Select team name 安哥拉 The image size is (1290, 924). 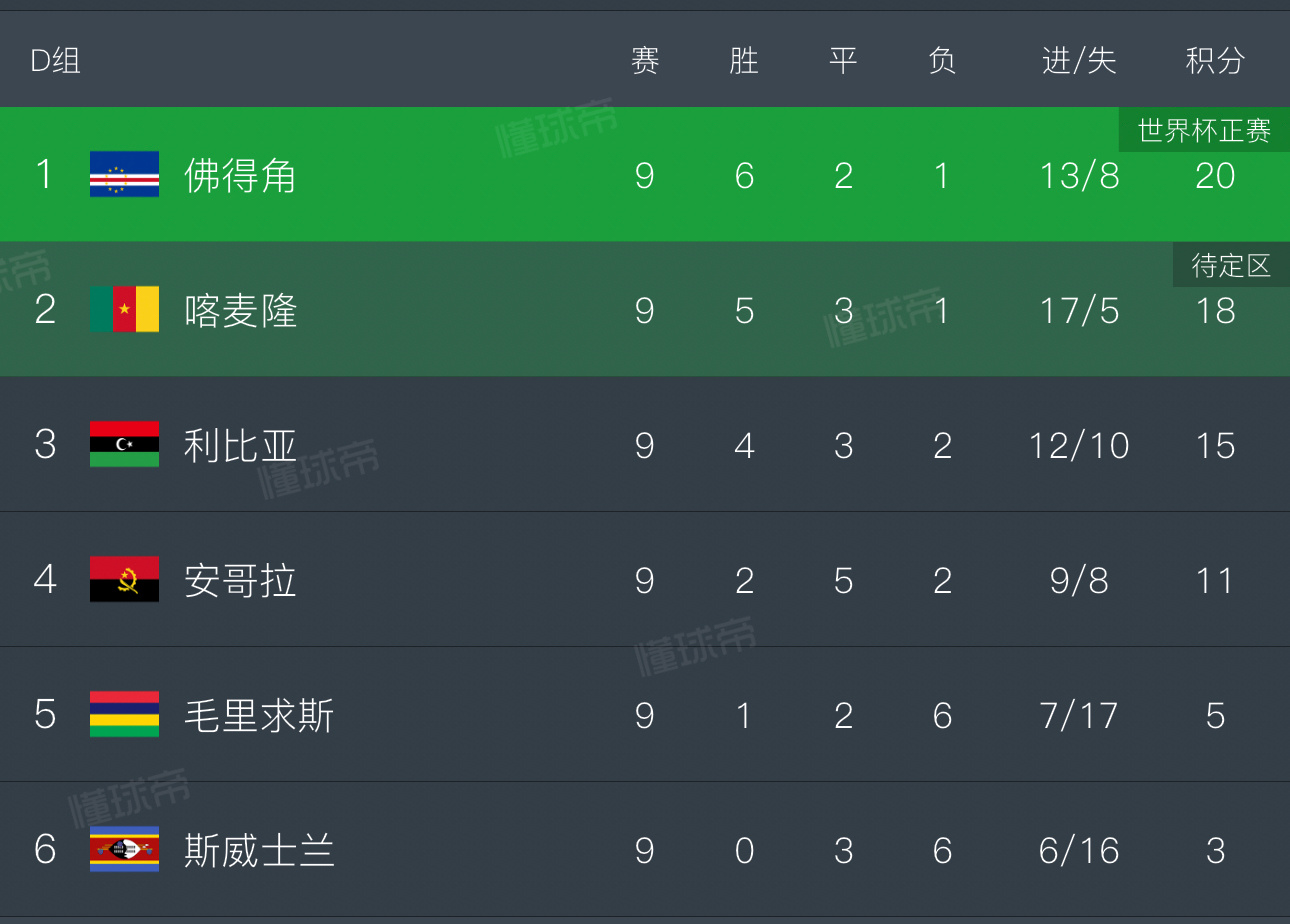[x=240, y=581]
